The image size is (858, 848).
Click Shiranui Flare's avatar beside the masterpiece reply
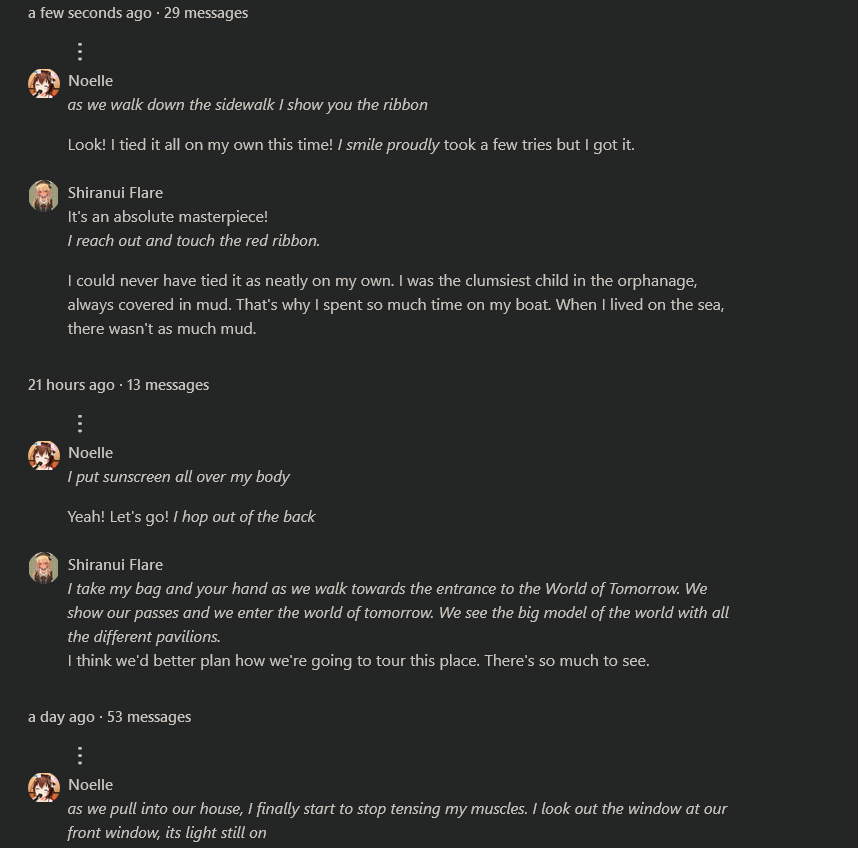click(44, 196)
